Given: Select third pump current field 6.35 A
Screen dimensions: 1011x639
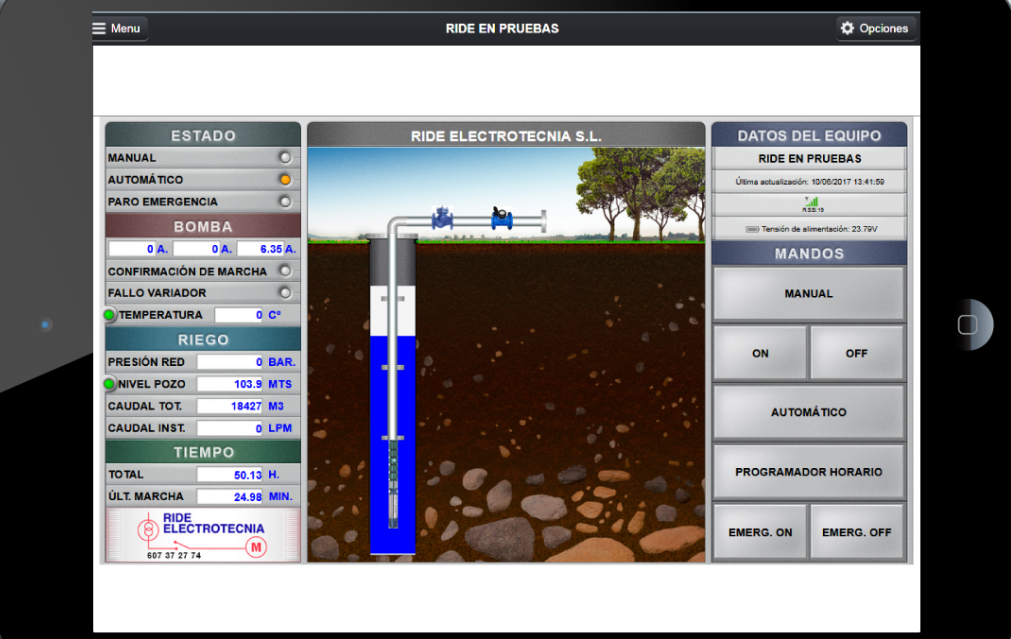Looking at the screenshot, I should (260, 249).
